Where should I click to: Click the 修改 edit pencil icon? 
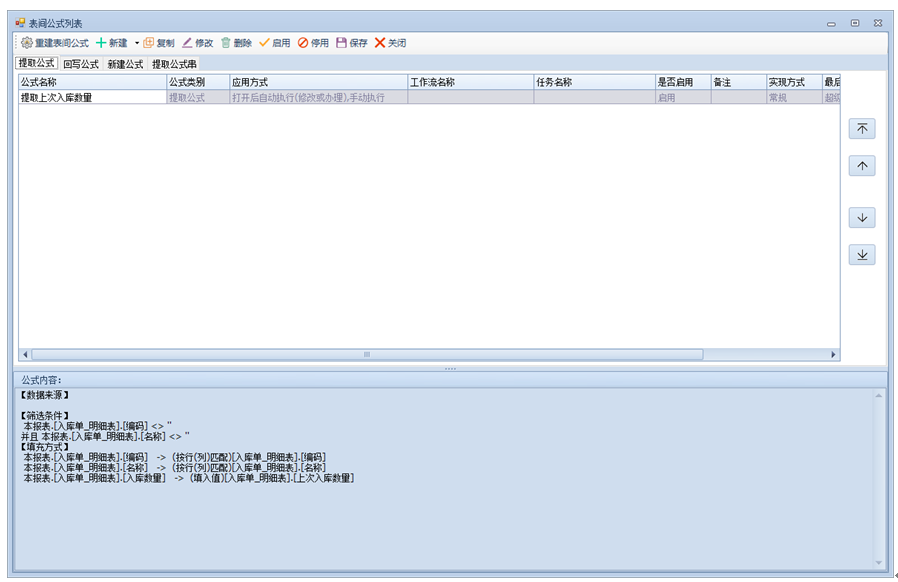(187, 43)
